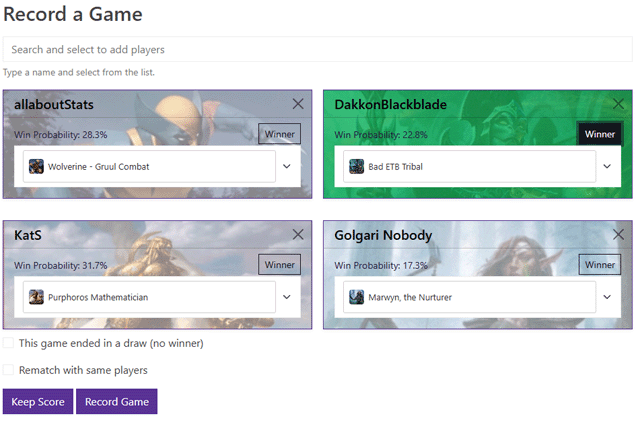Click Purphoros Mathematician deck icon
The image size is (640, 427).
[37, 297]
